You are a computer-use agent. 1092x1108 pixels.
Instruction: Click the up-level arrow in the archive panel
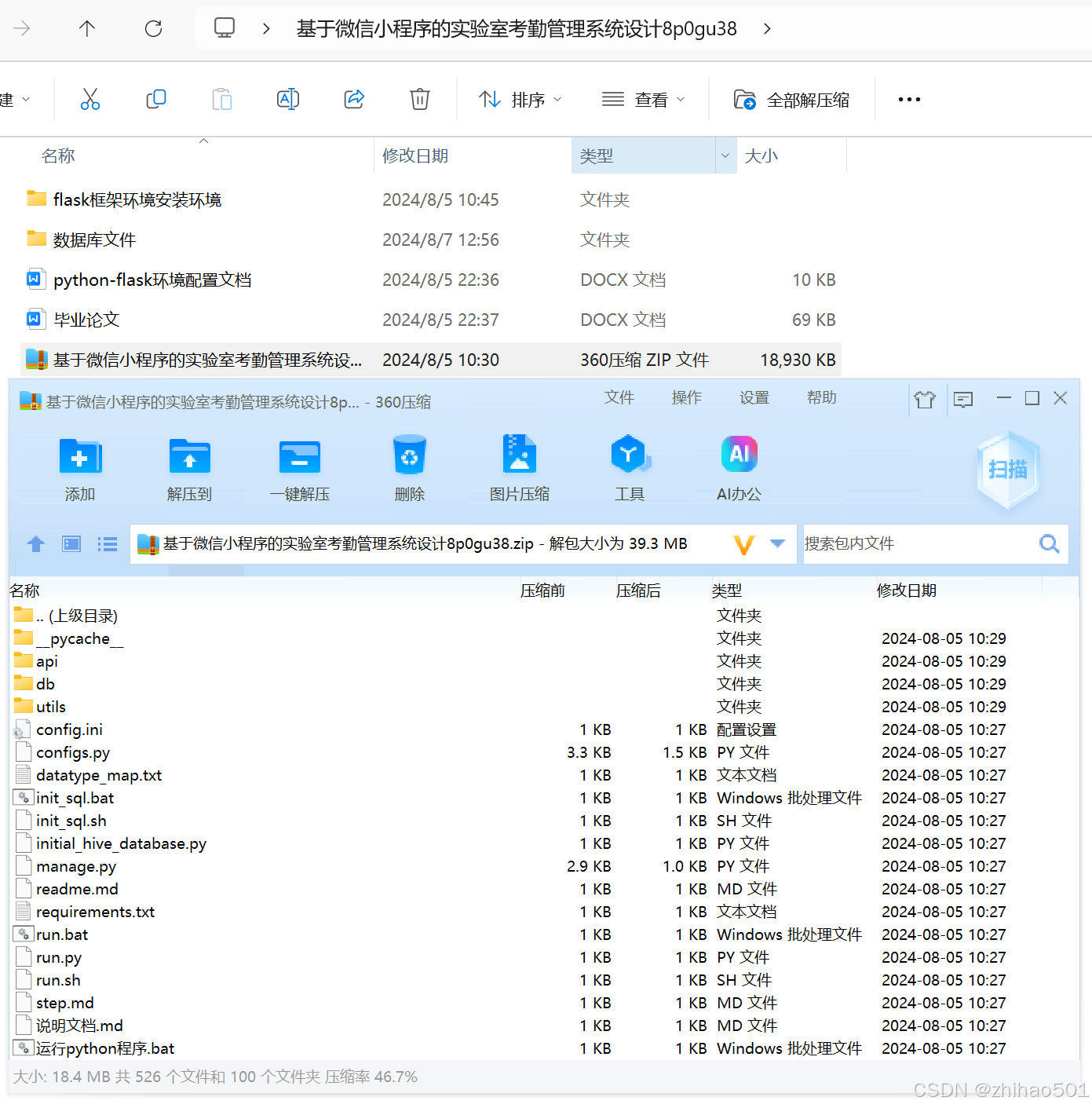(35, 543)
